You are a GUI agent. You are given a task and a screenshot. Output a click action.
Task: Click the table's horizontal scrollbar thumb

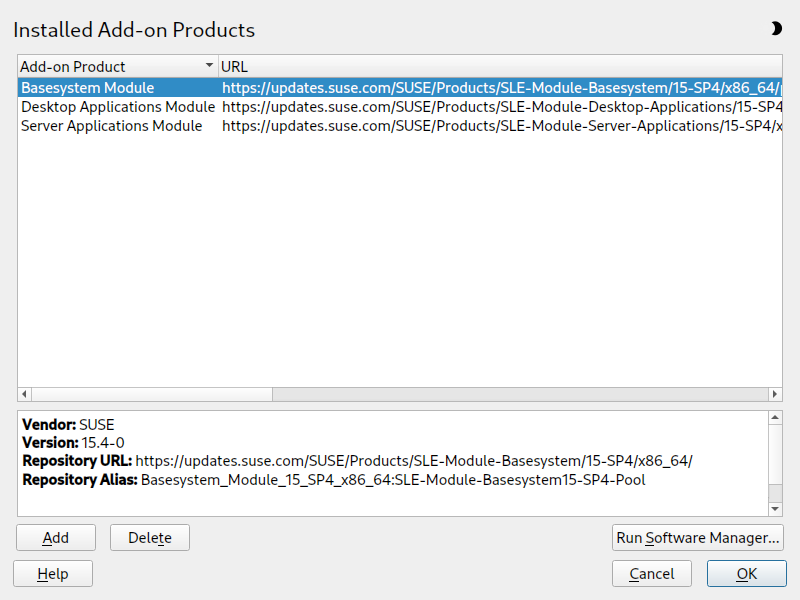point(150,394)
